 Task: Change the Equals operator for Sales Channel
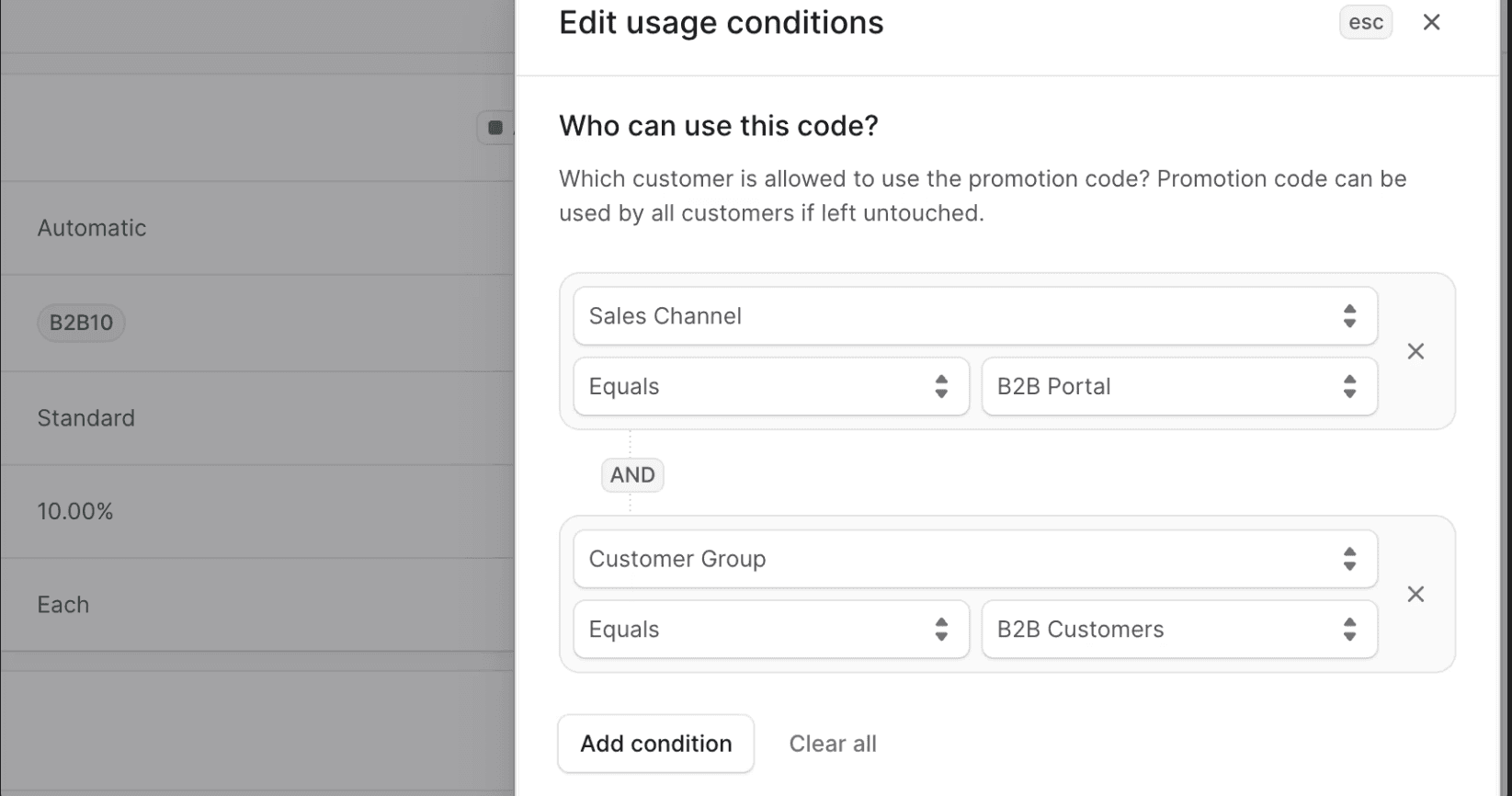point(770,387)
